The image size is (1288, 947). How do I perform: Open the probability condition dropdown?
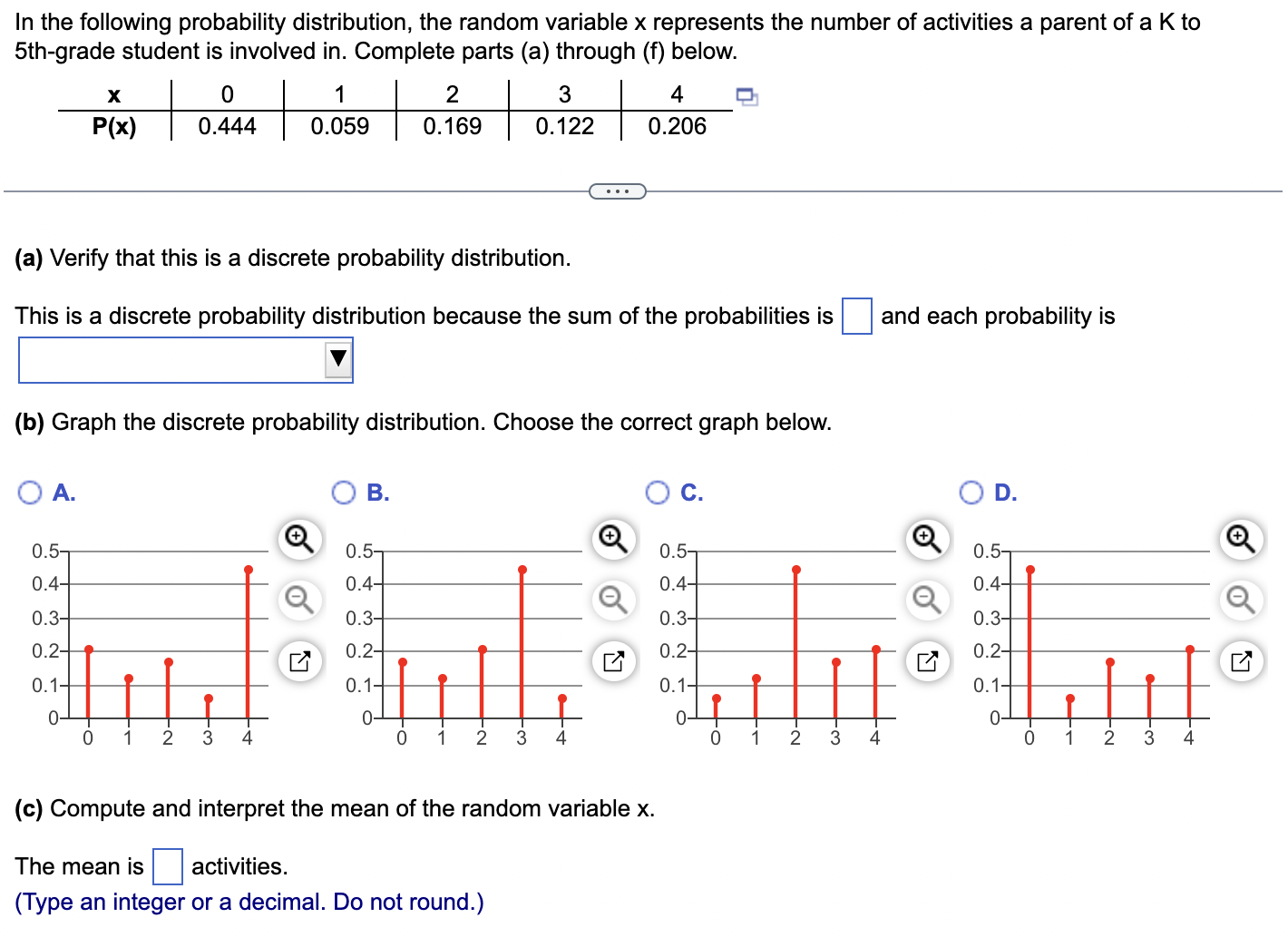click(337, 359)
